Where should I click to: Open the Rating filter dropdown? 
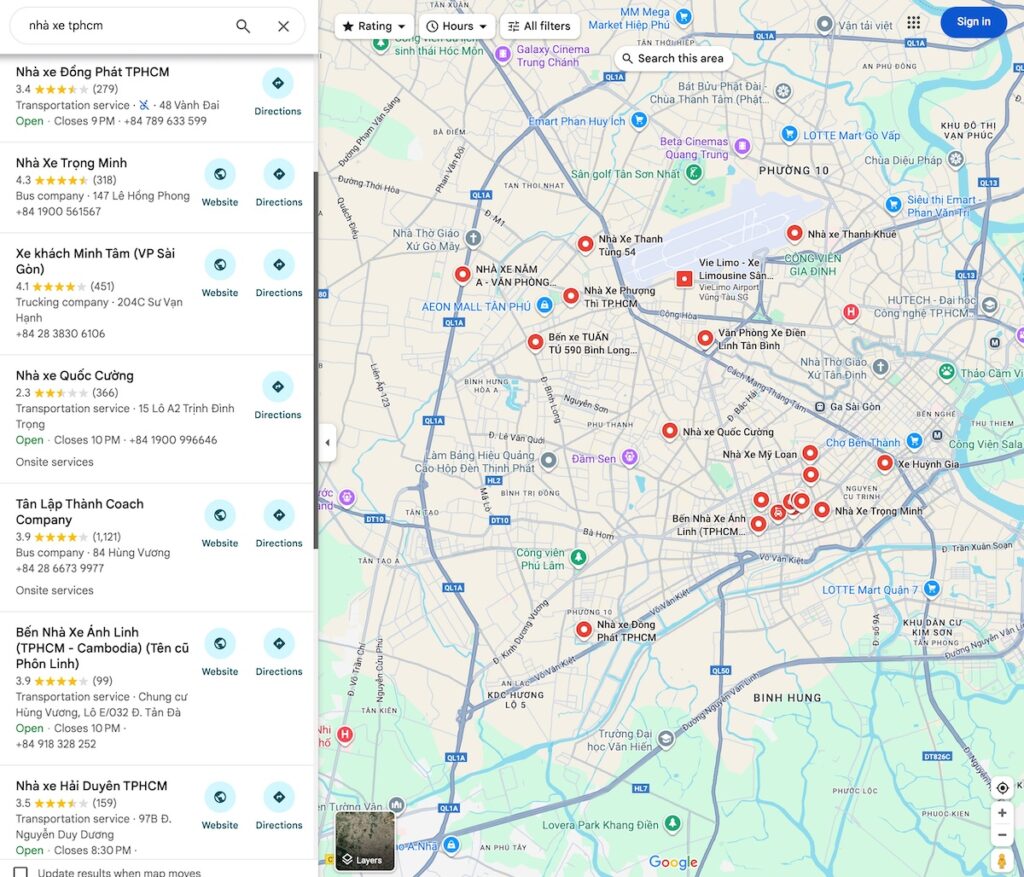point(374,26)
